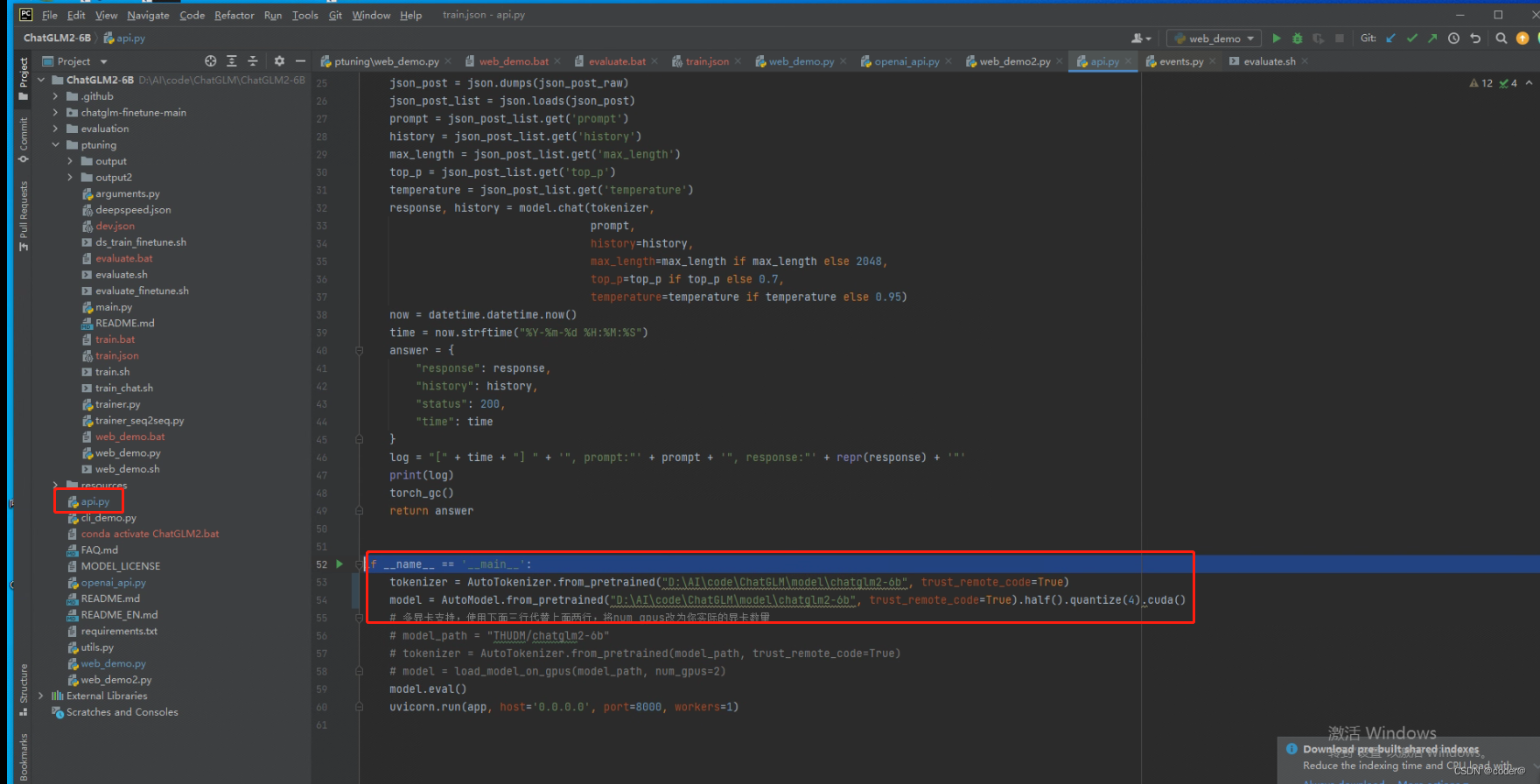Open the Project view type dropdown
Viewport: 1540px width, 784px height.
82,61
